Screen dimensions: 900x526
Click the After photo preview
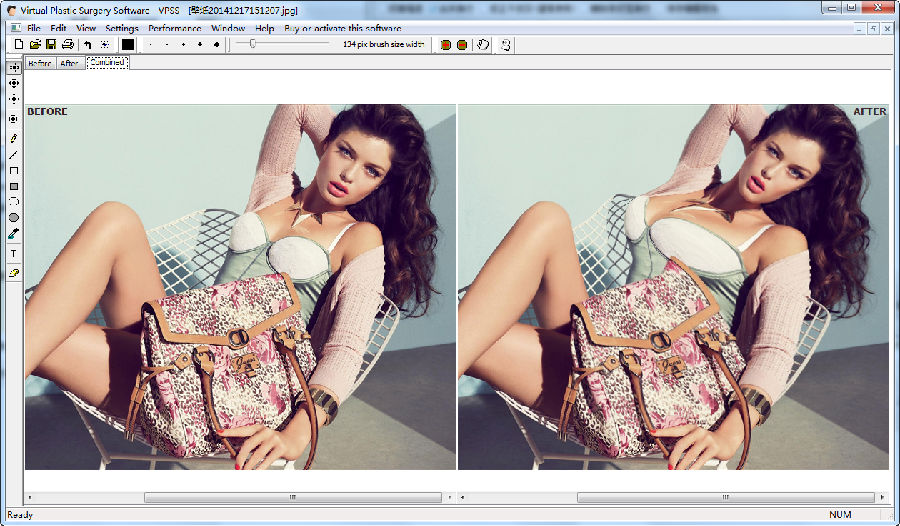click(x=673, y=287)
